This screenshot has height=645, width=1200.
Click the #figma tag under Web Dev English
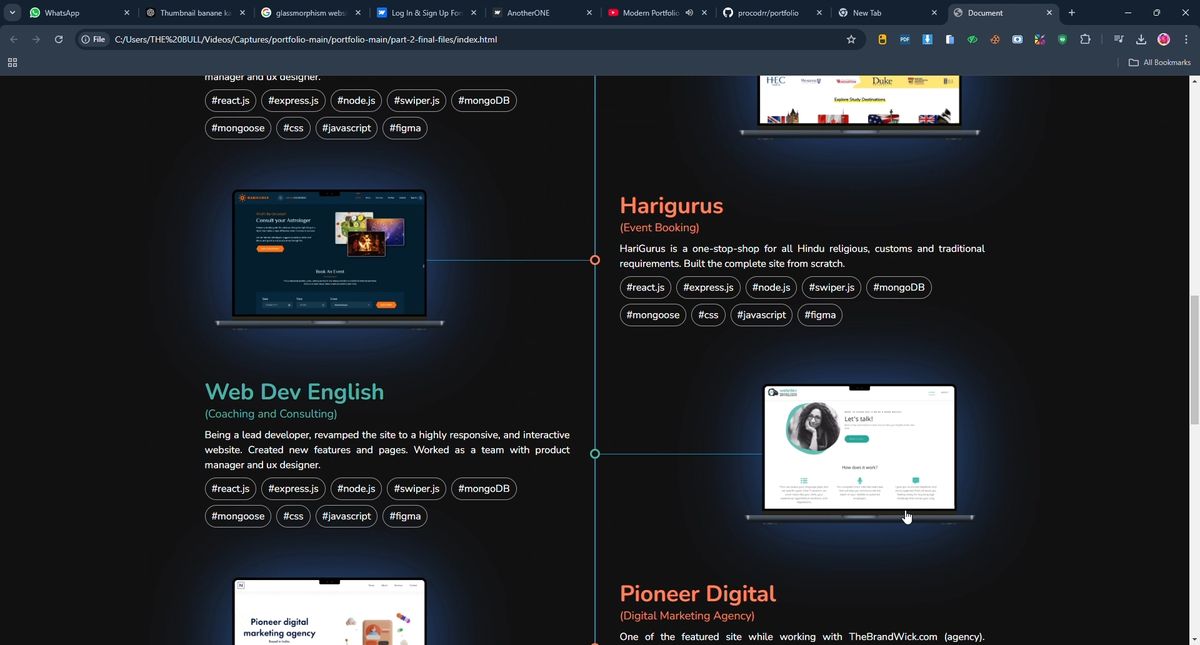click(405, 516)
